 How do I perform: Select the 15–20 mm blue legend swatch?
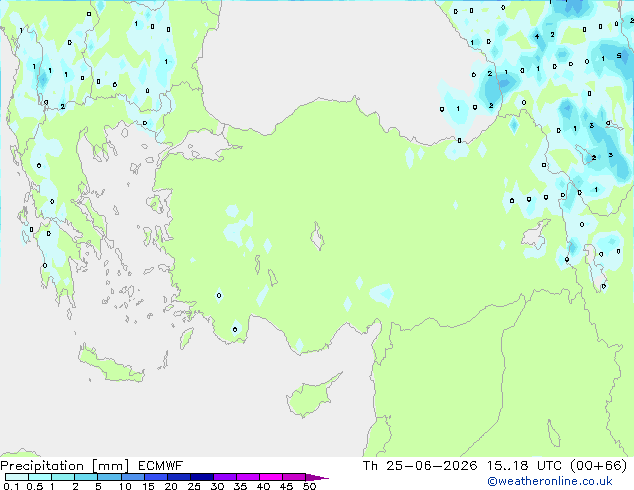[155, 477]
